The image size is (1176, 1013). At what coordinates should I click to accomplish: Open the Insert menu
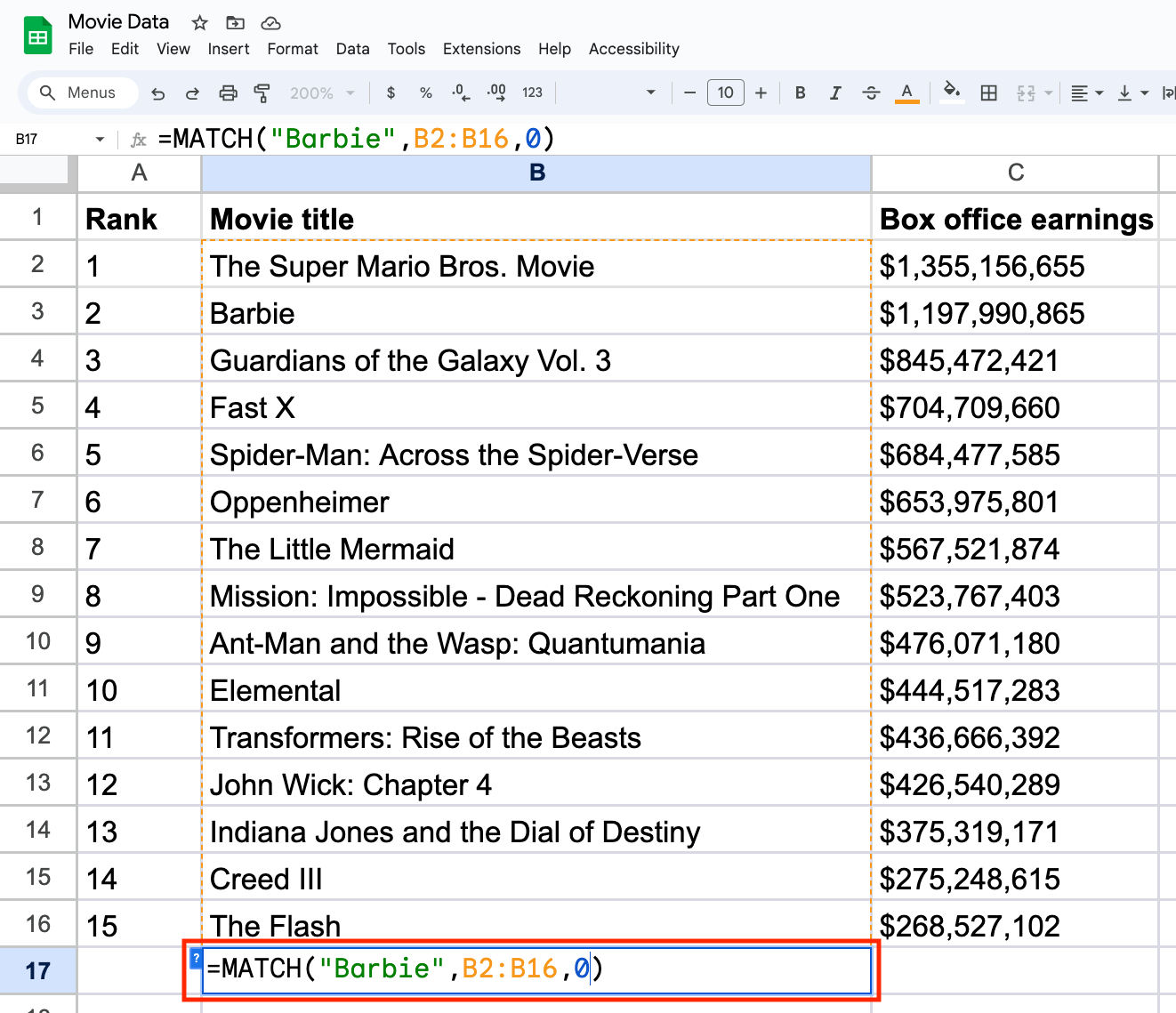tap(229, 49)
